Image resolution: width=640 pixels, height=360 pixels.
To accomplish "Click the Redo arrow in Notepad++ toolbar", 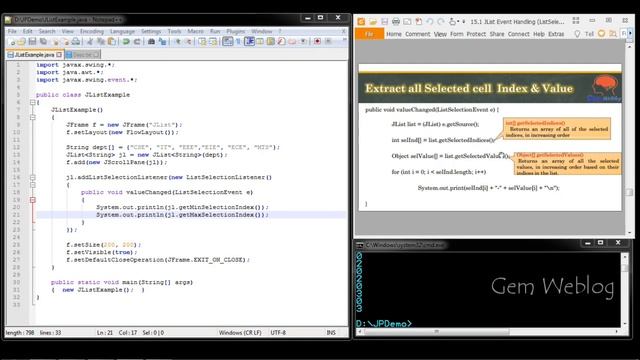I will coord(137,41).
